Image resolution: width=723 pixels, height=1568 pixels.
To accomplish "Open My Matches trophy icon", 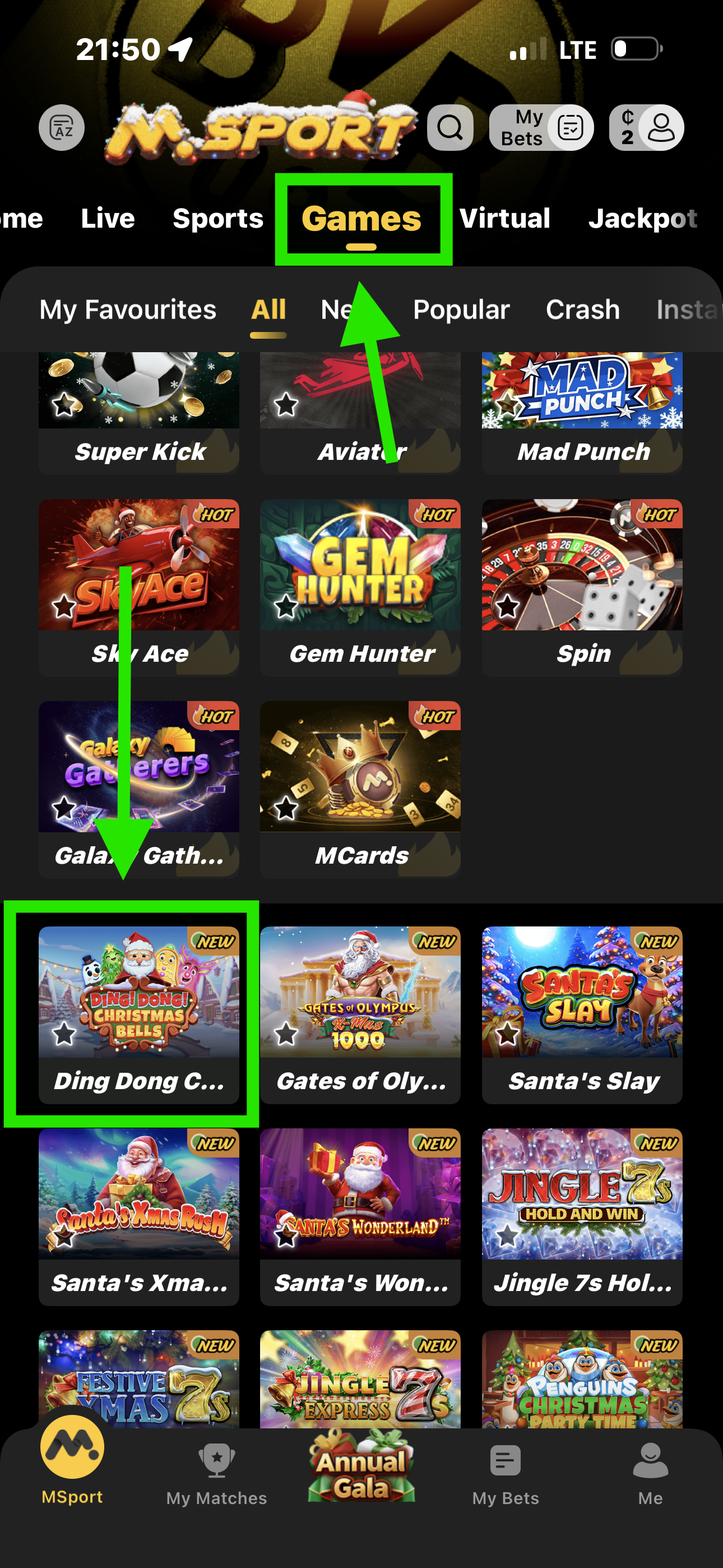I will pyautogui.click(x=217, y=1460).
